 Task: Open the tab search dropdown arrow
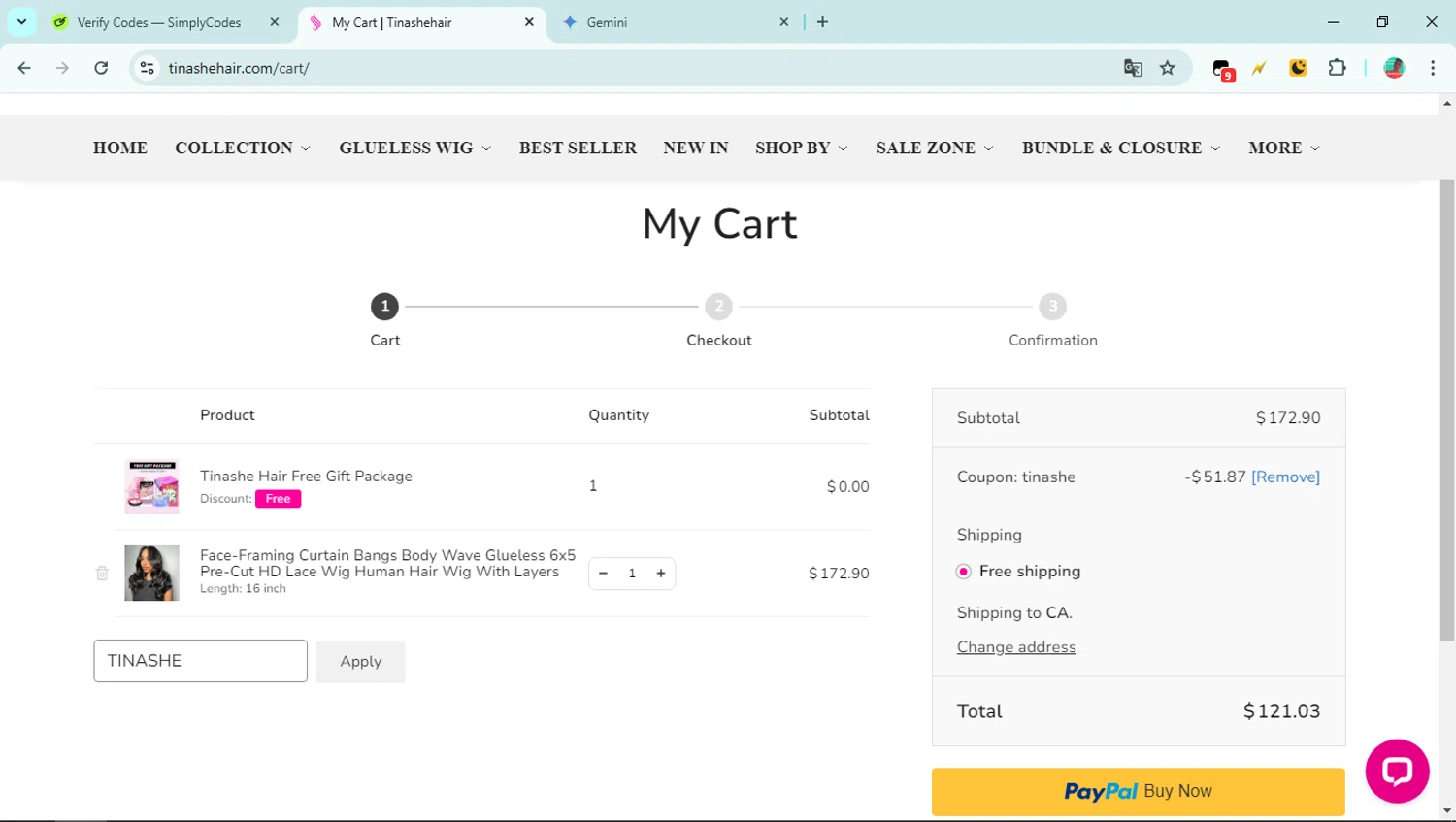click(x=21, y=21)
